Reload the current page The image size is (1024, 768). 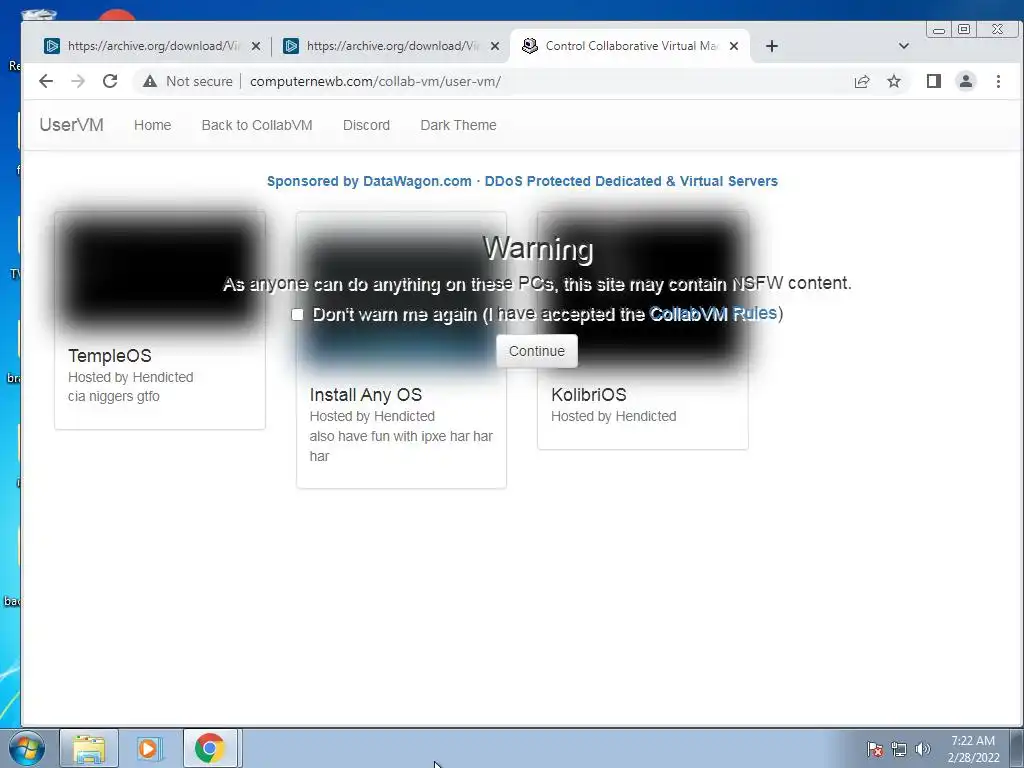[x=110, y=81]
